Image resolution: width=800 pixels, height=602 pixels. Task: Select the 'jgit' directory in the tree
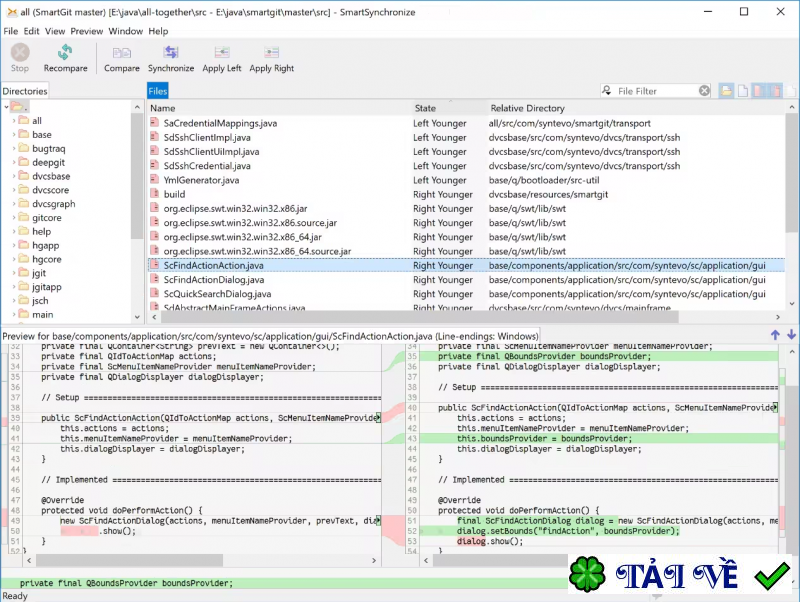pyautogui.click(x=39, y=272)
